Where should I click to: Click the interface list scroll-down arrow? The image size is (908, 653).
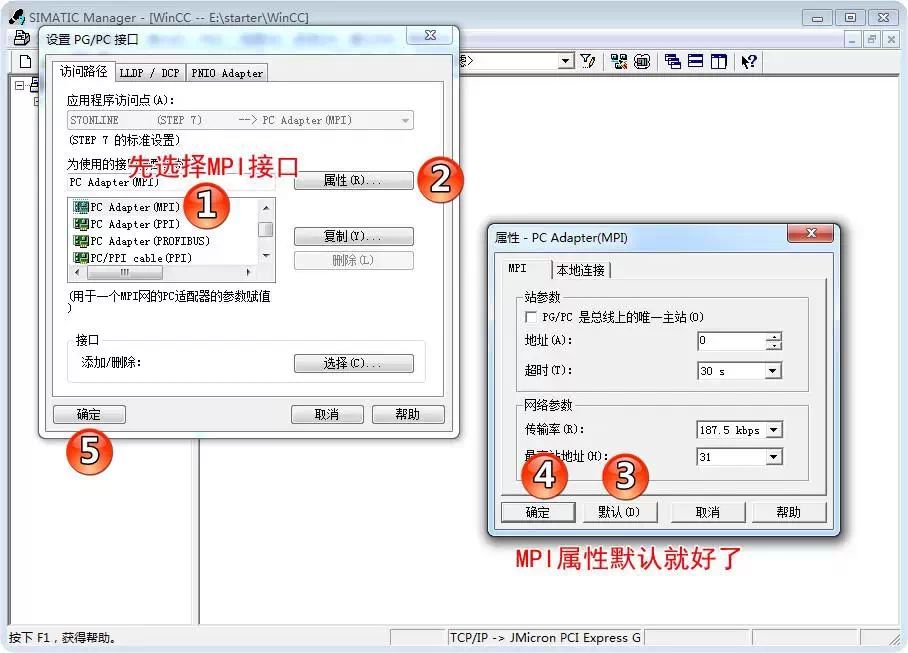click(x=266, y=255)
